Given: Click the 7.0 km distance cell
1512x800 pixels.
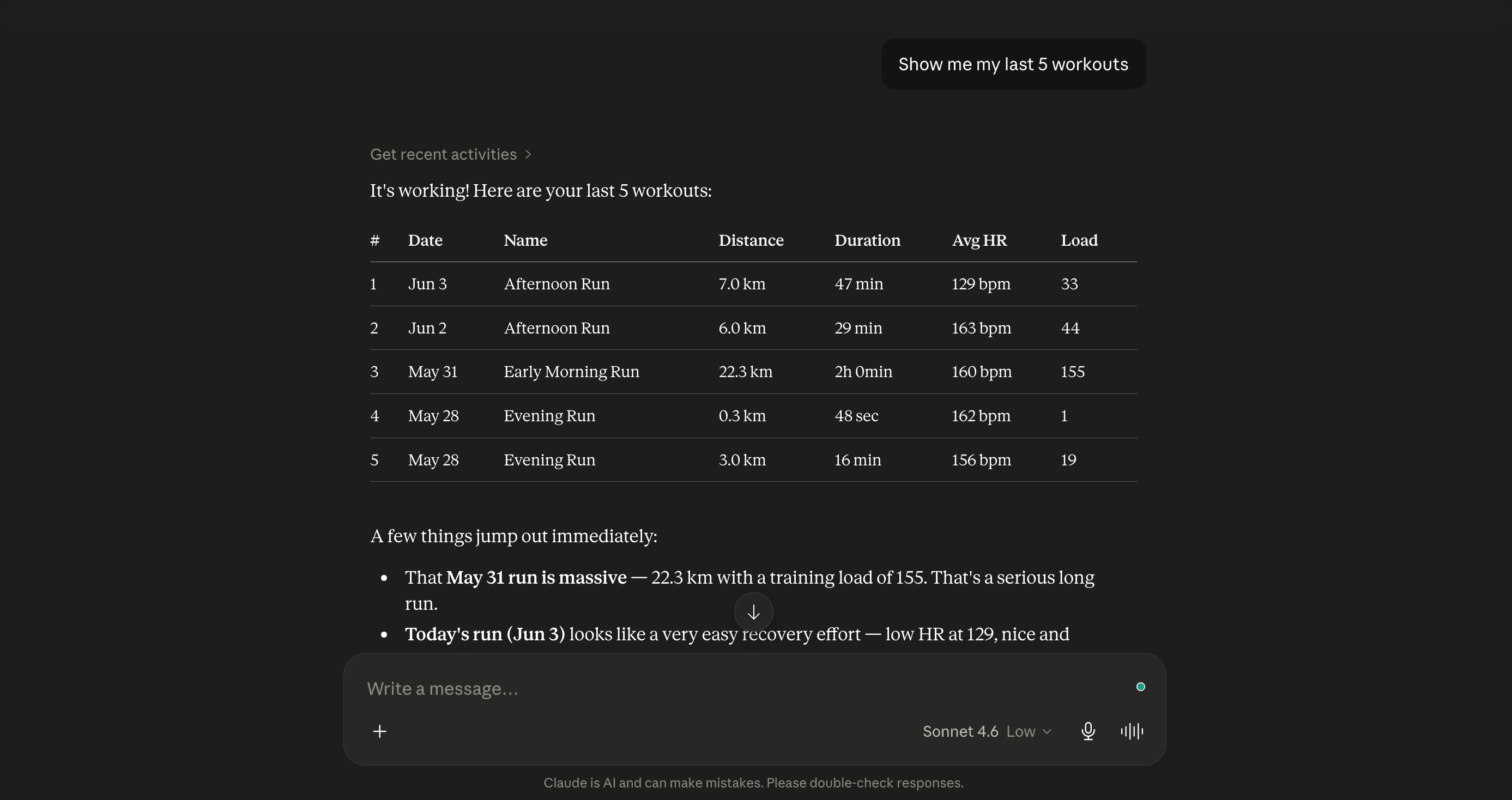Looking at the screenshot, I should click(742, 284).
